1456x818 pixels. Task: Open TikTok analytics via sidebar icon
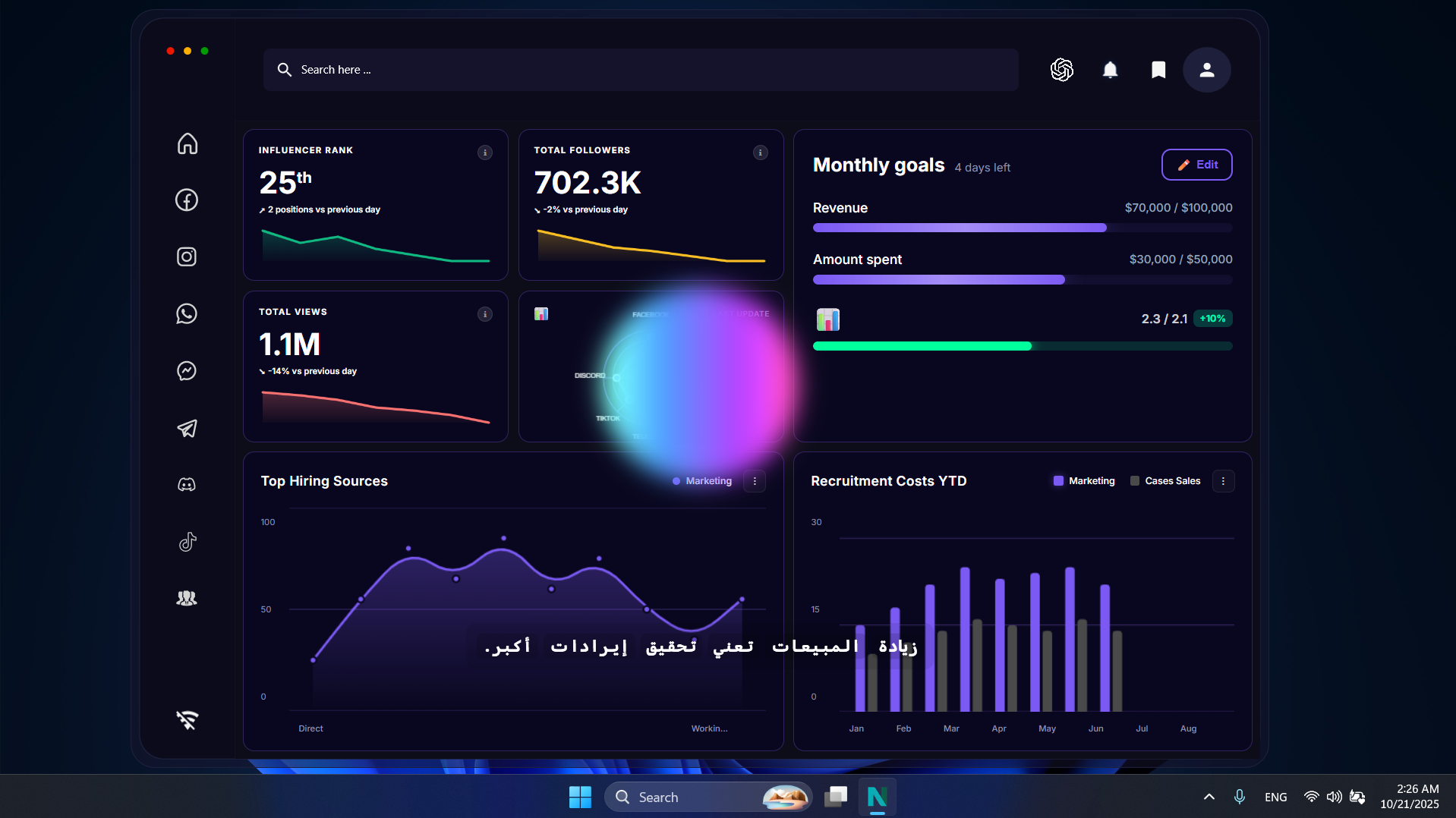[186, 541]
